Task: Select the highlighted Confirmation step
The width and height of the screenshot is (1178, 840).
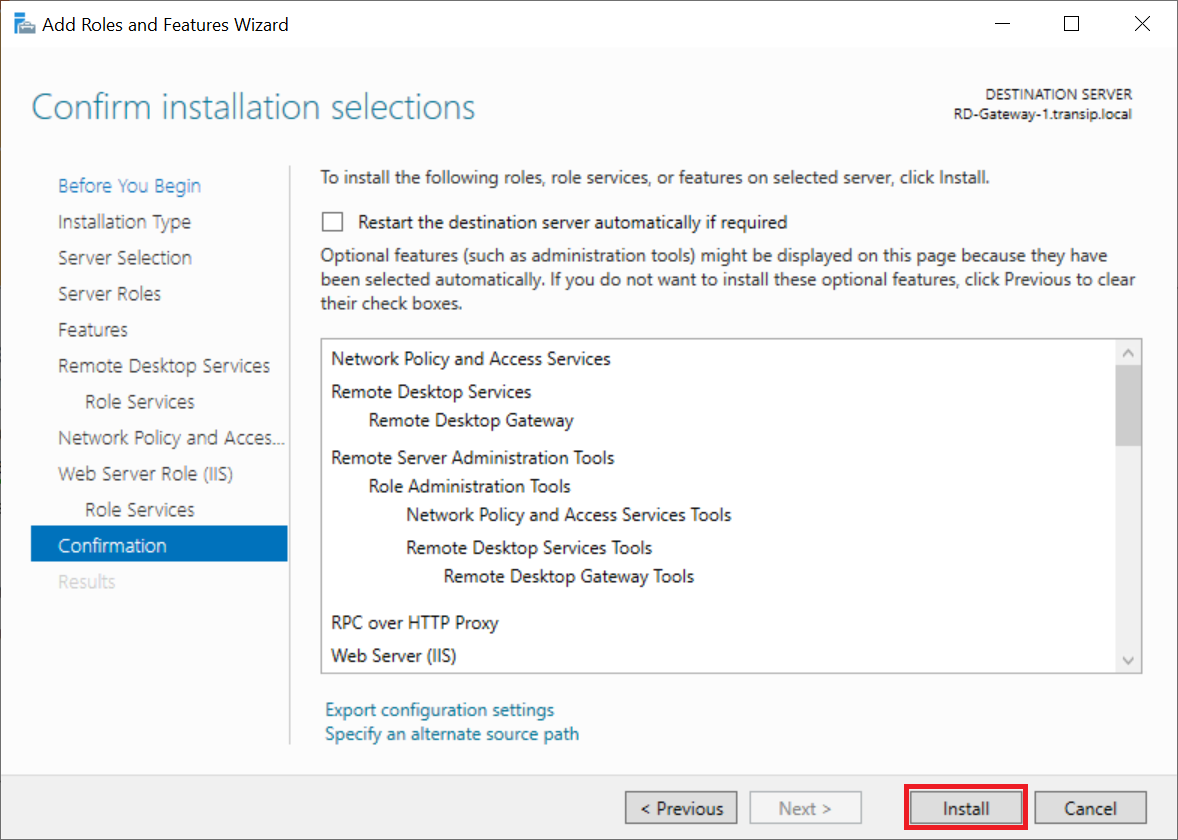Action: [159, 544]
